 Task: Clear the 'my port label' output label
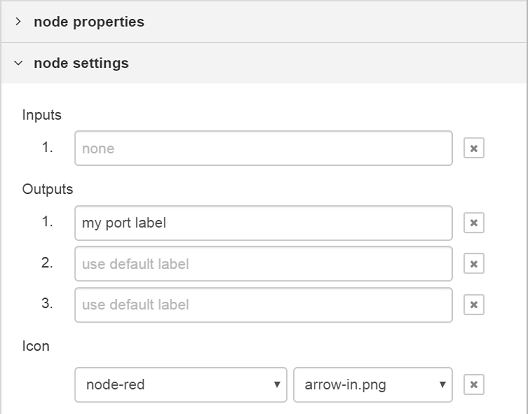(474, 223)
